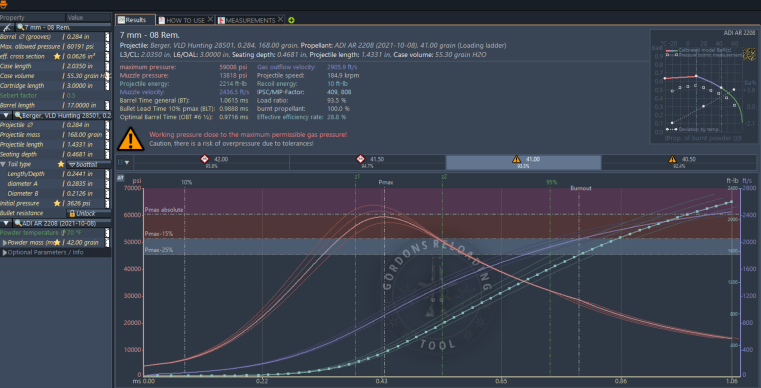This screenshot has height=388, width=761.
Task: Click the star icon beside eff. cross section
Action: pyautogui.click(x=57, y=57)
